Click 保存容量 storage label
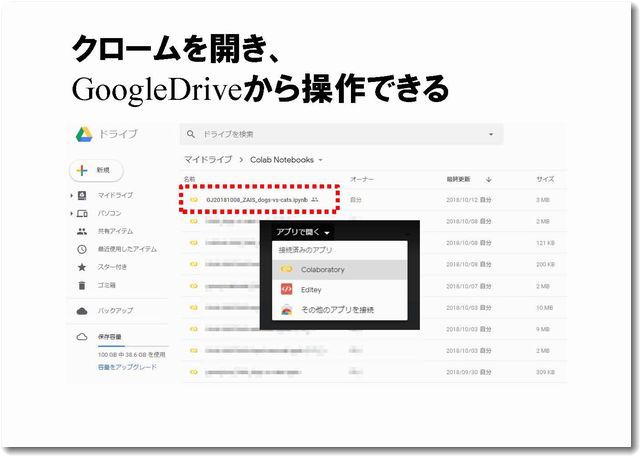Screen dimensions: 640x456 [x=109, y=337]
